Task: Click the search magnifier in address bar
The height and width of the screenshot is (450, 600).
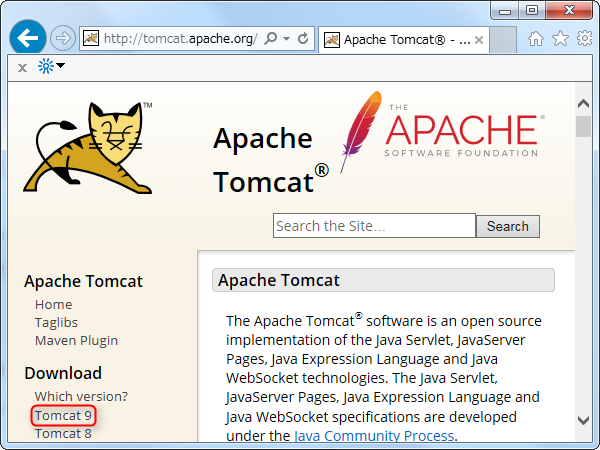Action: [x=271, y=38]
